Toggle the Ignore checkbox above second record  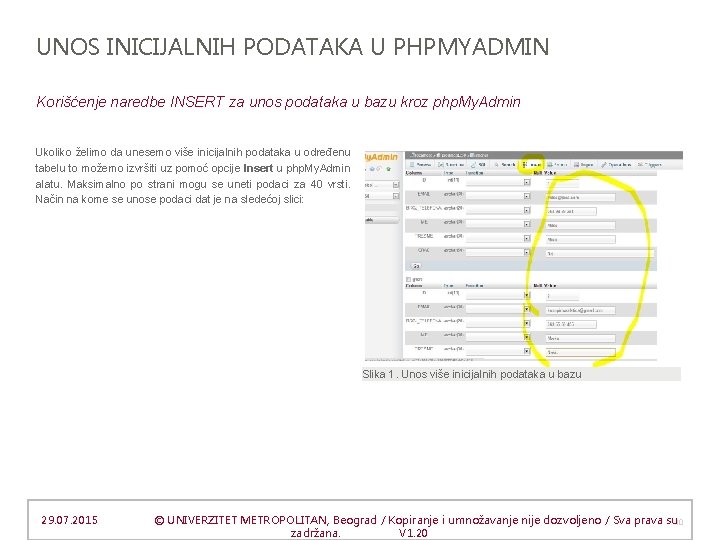pyautogui.click(x=408, y=279)
